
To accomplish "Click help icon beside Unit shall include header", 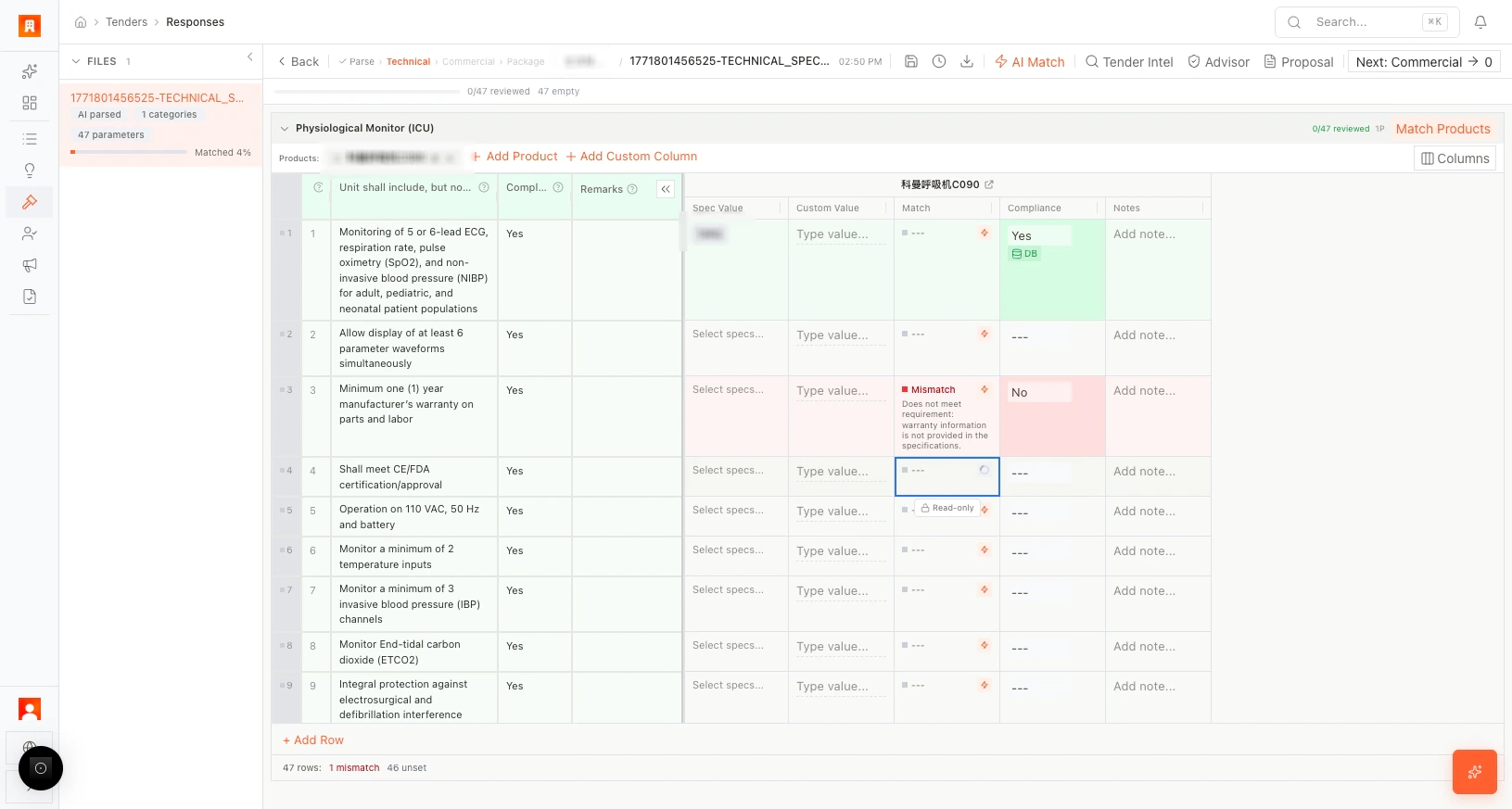I will 484,187.
